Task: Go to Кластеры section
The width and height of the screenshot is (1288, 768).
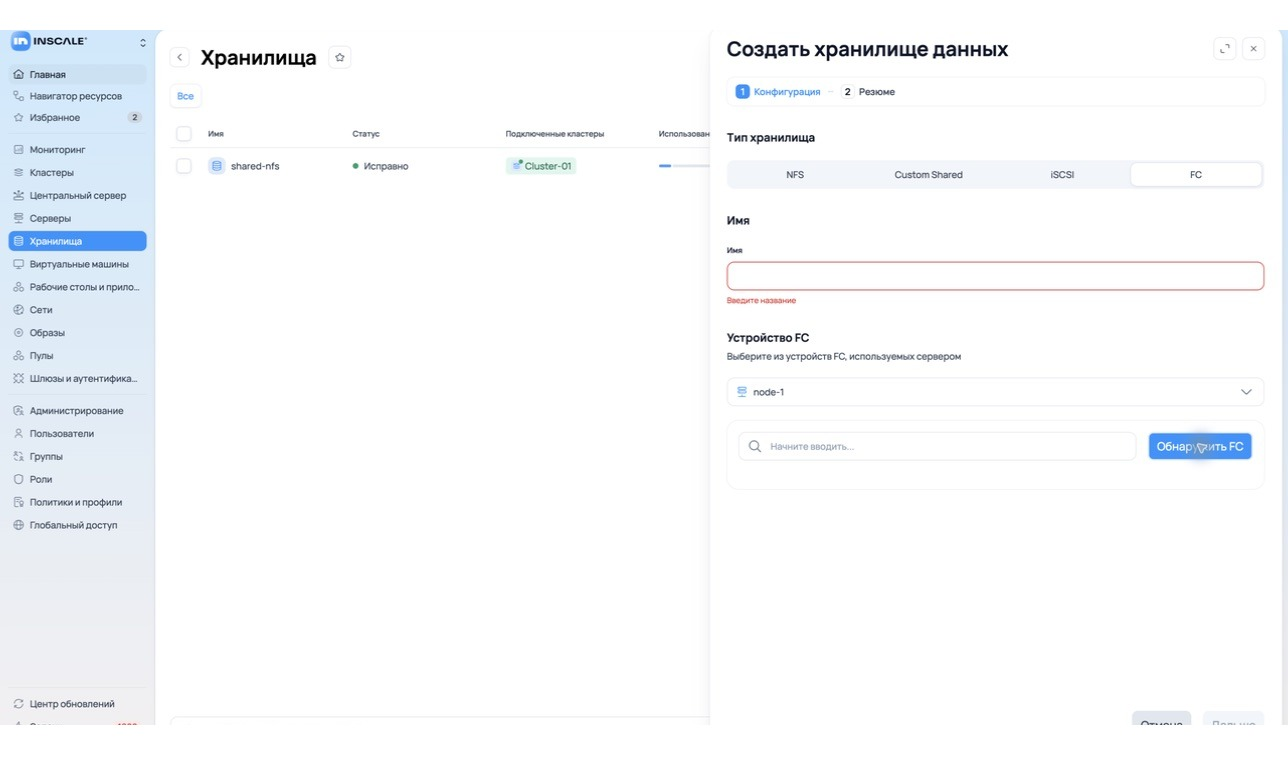Action: click(x=77, y=173)
